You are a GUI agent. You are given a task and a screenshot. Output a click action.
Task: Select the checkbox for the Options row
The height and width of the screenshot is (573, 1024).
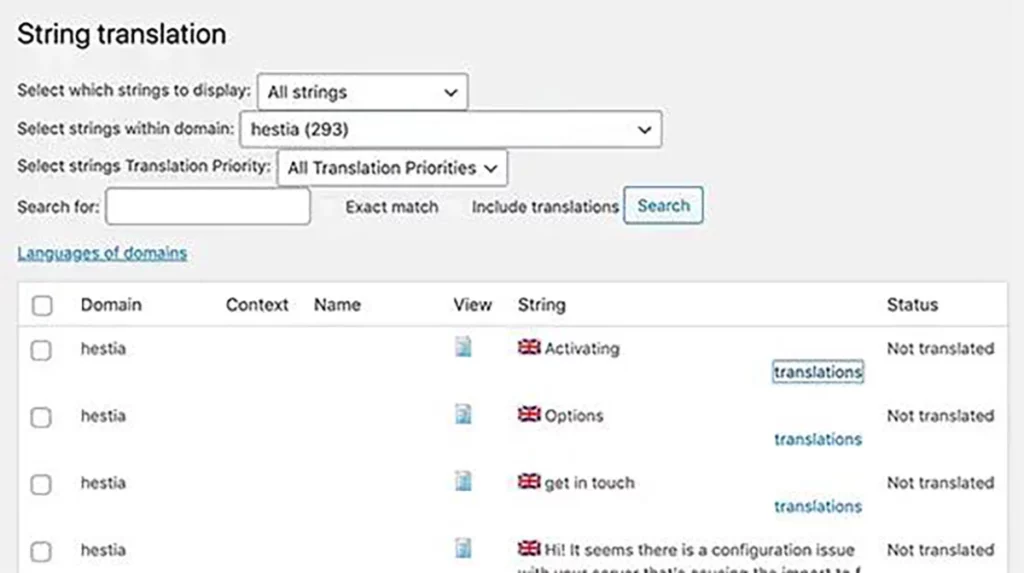point(41,417)
